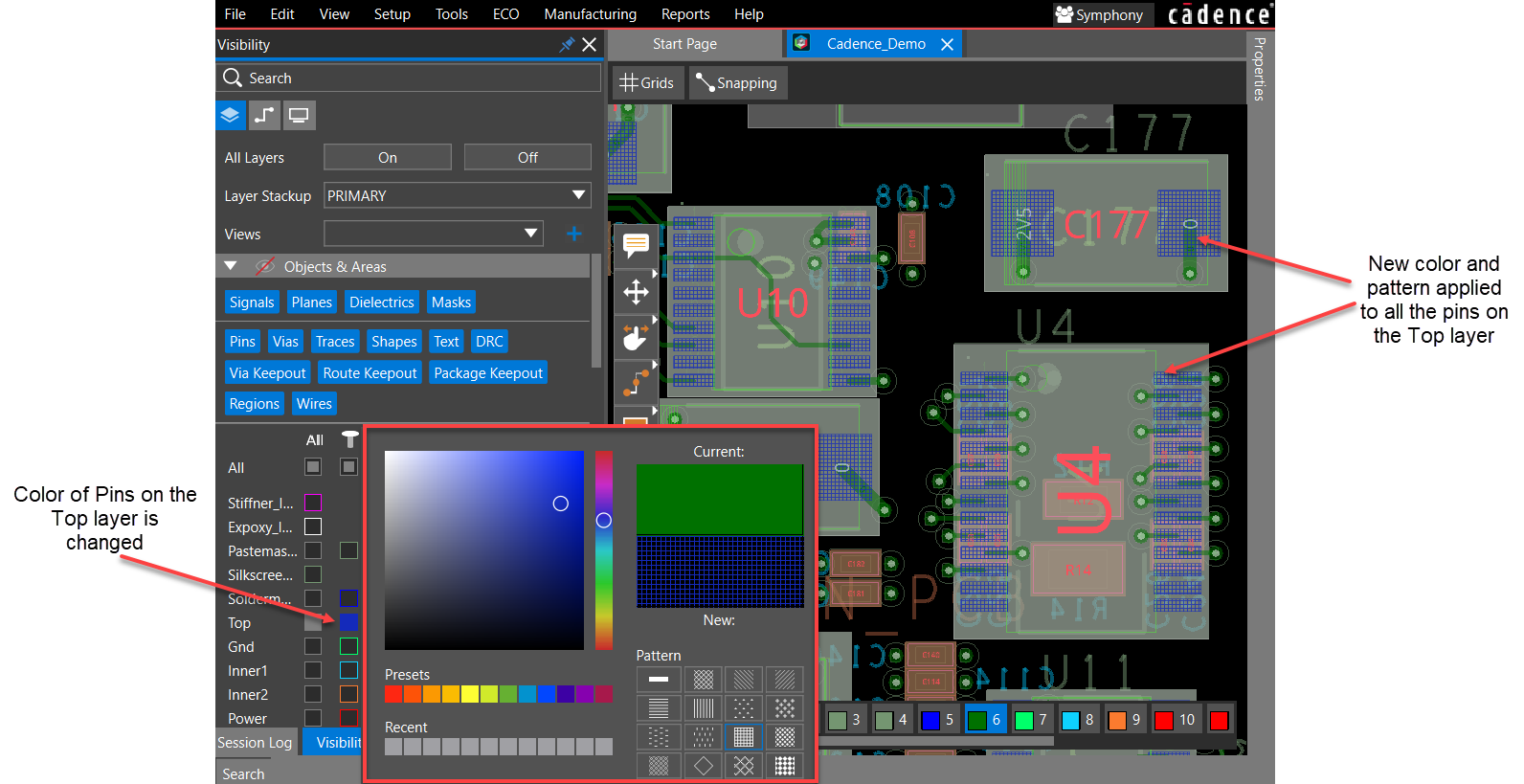Select the crosshatch diagonal pattern
The image size is (1524, 784).
[704, 680]
